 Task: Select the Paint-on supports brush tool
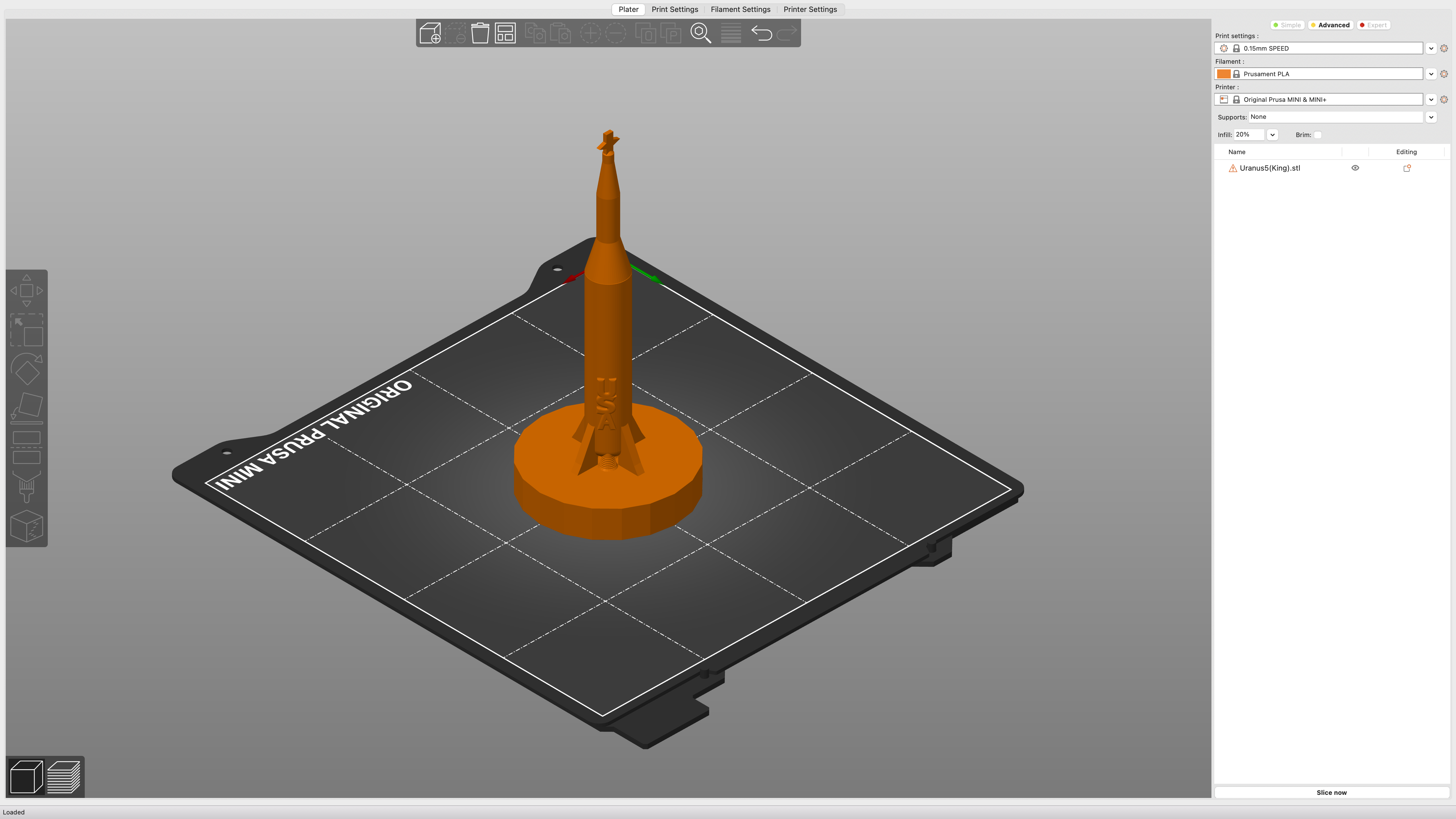coord(26,487)
